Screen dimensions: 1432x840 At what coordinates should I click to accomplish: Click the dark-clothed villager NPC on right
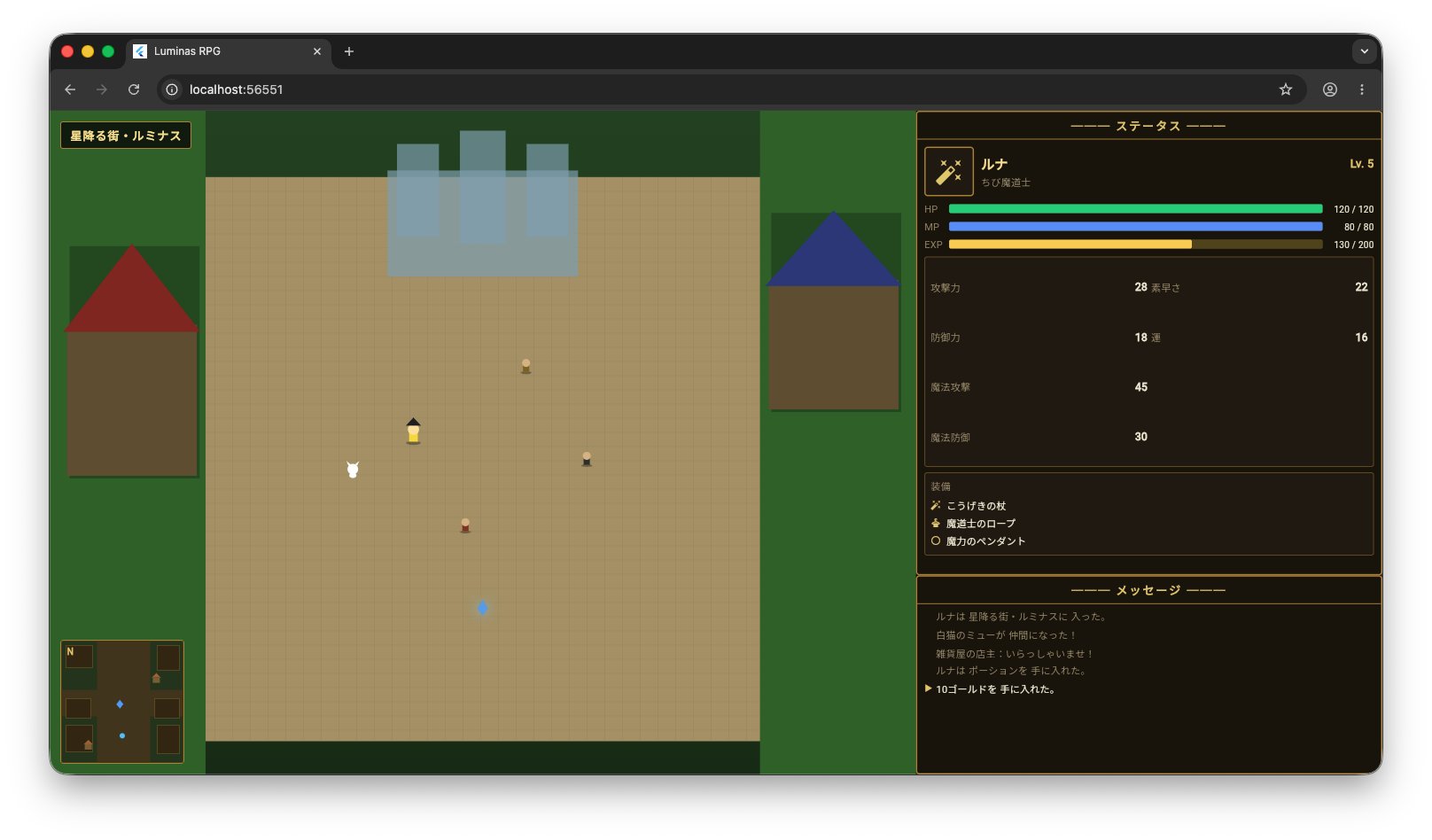[587, 459]
